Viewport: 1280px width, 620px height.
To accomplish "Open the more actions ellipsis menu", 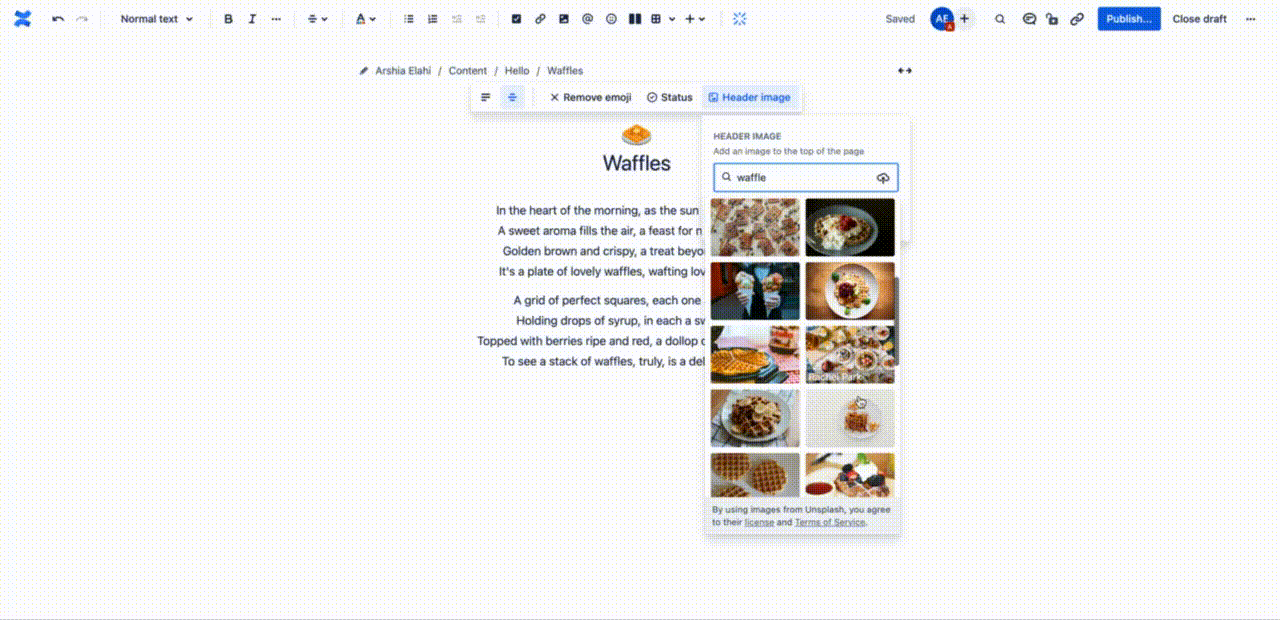I will click(x=1250, y=19).
